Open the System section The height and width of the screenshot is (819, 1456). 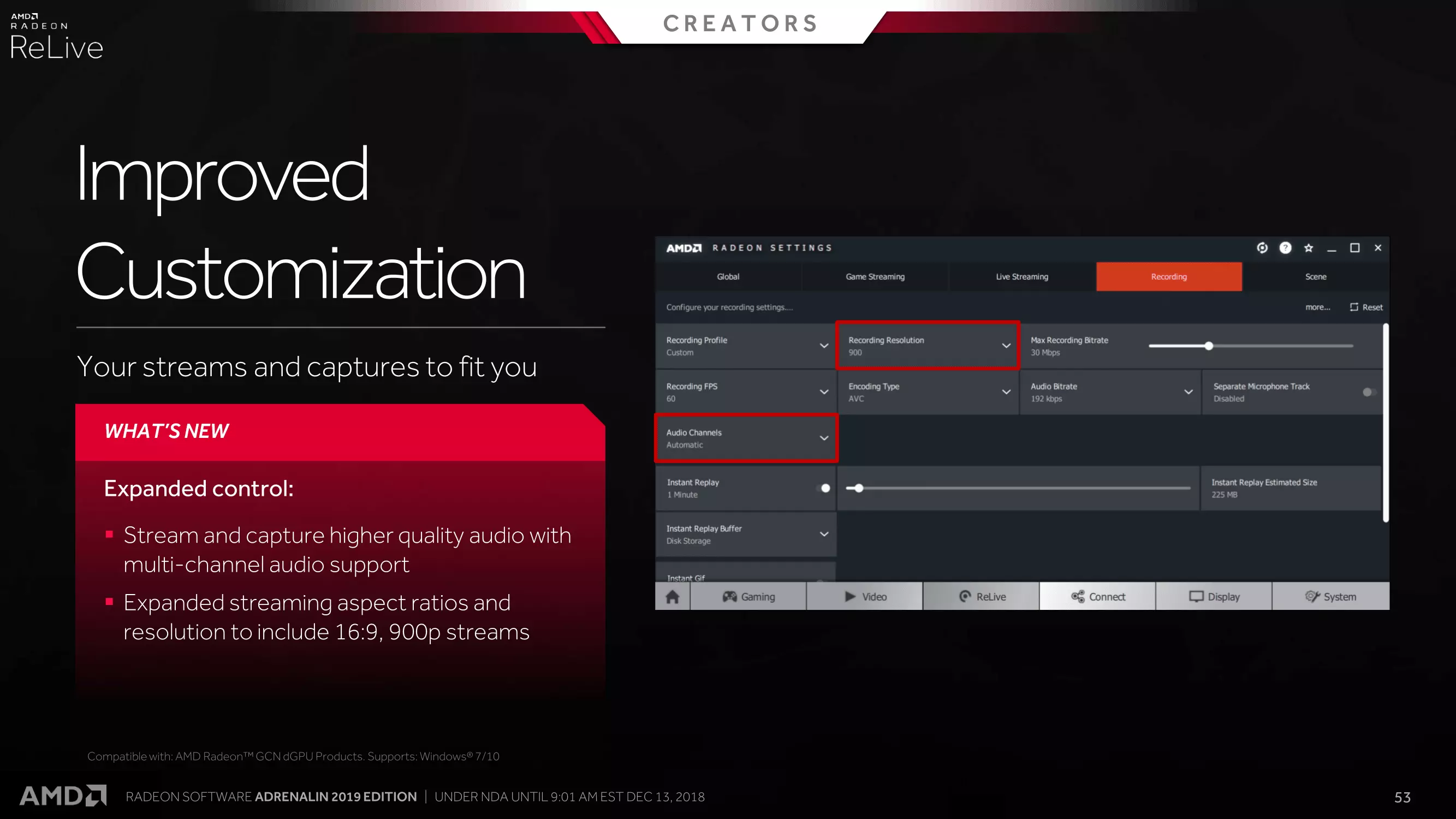pyautogui.click(x=1330, y=597)
